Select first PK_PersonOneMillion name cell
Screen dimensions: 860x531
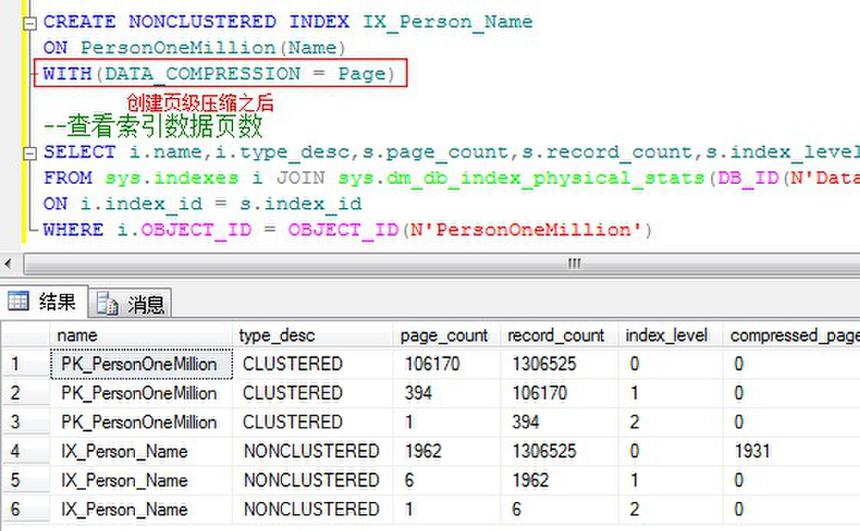pos(141,364)
